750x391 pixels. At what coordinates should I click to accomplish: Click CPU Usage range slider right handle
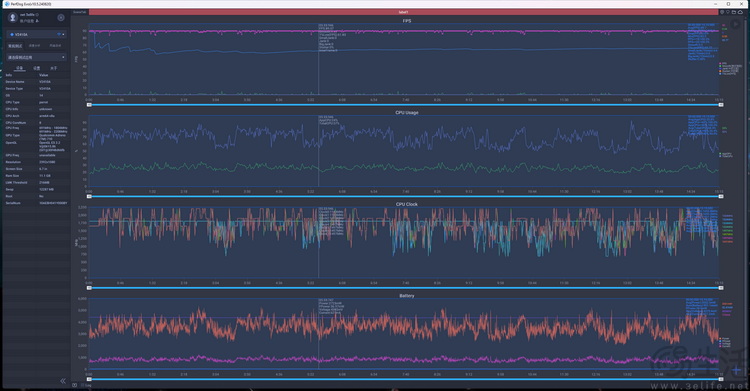pos(721,196)
